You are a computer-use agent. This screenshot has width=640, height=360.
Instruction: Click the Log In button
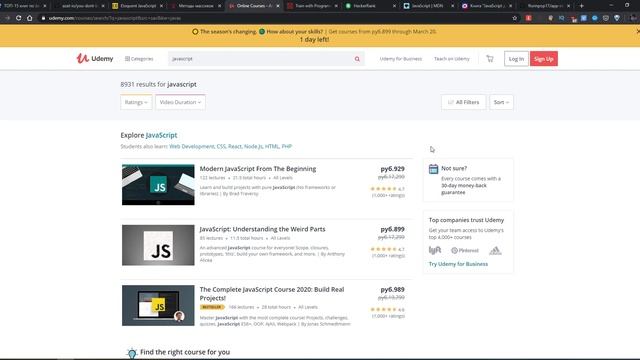click(516, 59)
